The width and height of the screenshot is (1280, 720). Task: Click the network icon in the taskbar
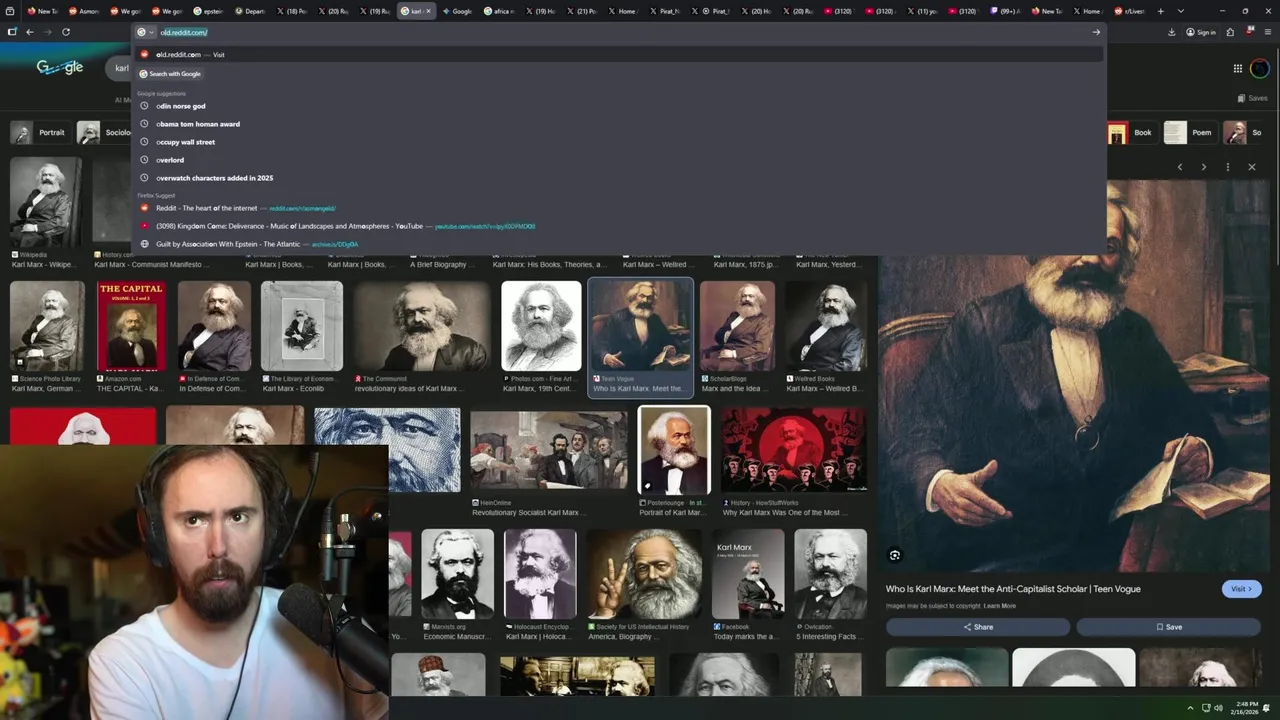pyautogui.click(x=1205, y=708)
